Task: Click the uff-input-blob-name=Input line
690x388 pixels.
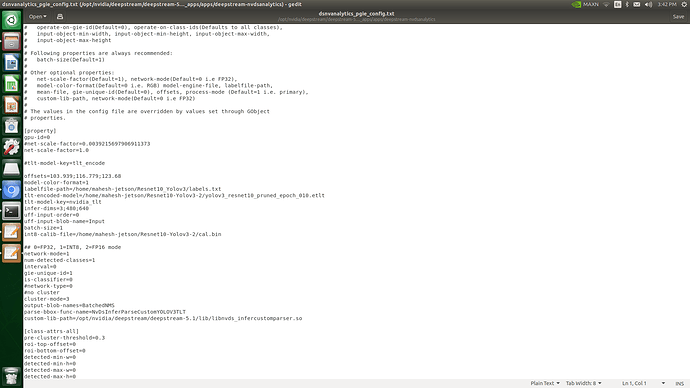Action: coord(64,221)
